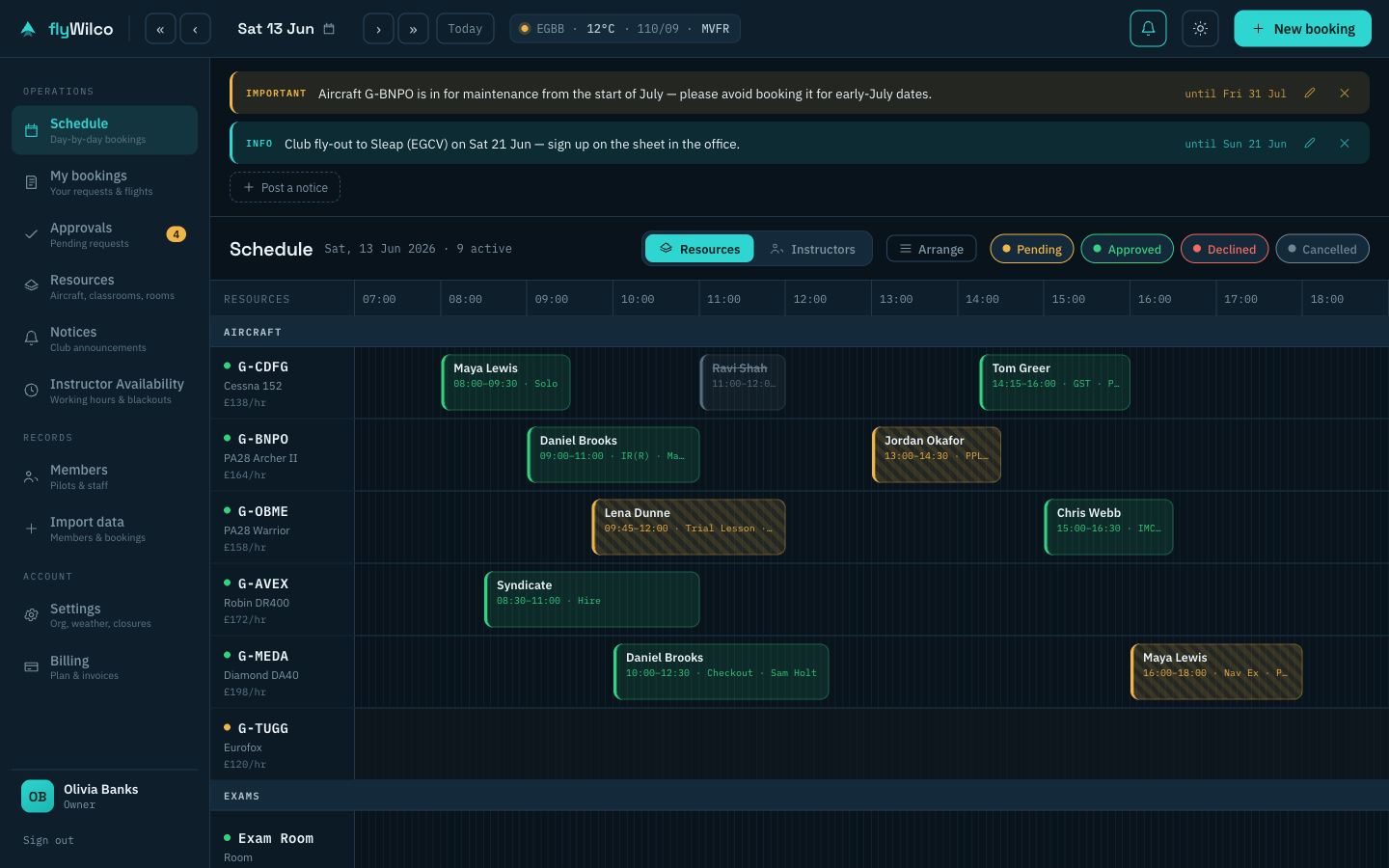
Task: Open Maya Lewis 16:00 Nav Ex booking
Action: tap(1216, 671)
